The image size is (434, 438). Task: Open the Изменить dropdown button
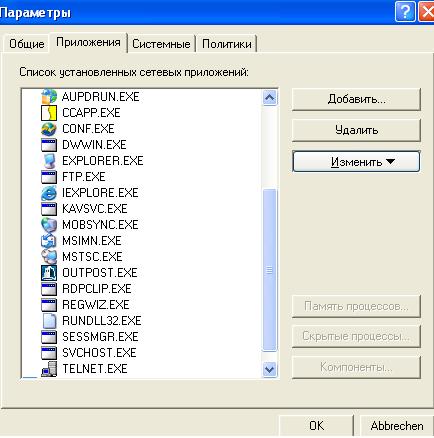tap(356, 162)
